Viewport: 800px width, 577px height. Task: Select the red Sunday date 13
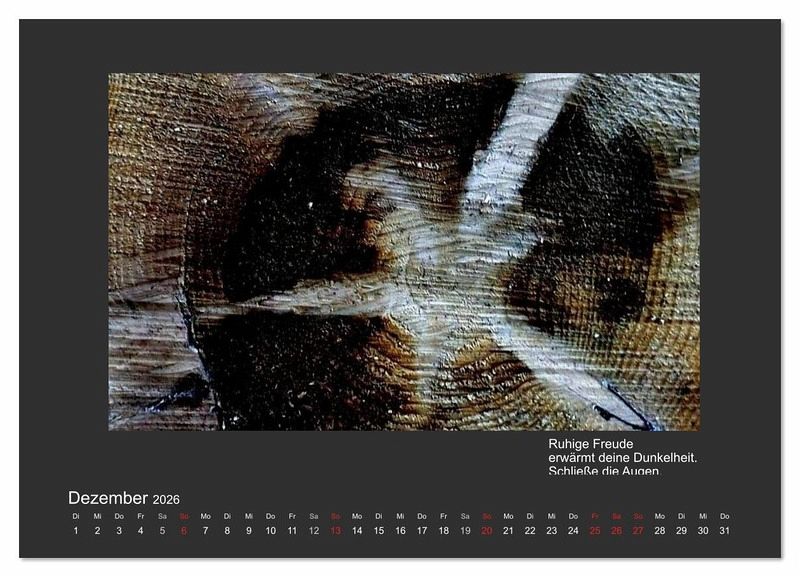tap(335, 531)
